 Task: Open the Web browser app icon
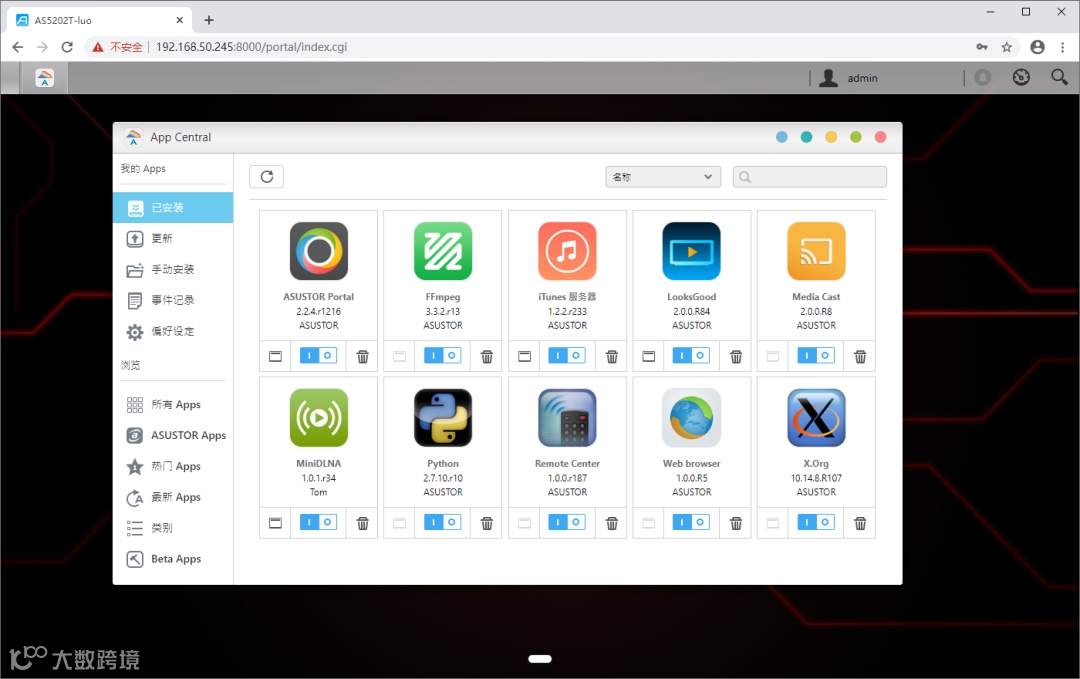(x=692, y=417)
